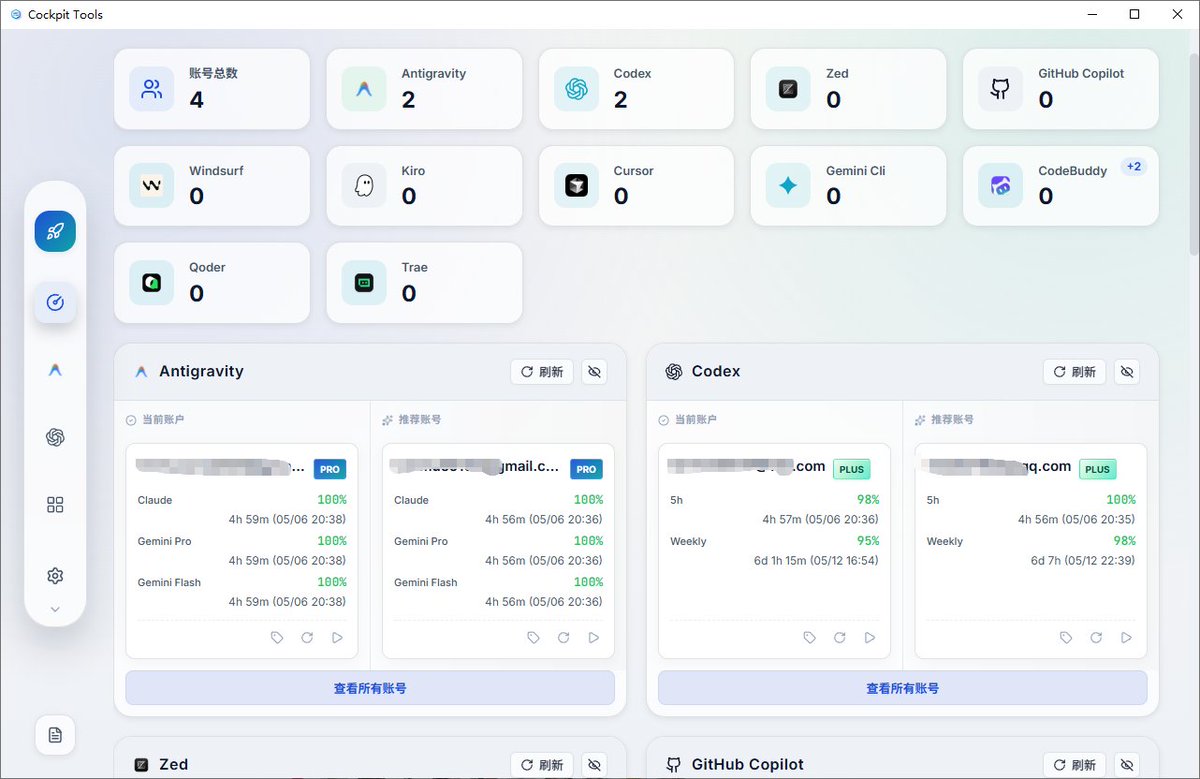Open the gauge overview sidebar icon
The width and height of the screenshot is (1200, 779).
pos(55,302)
